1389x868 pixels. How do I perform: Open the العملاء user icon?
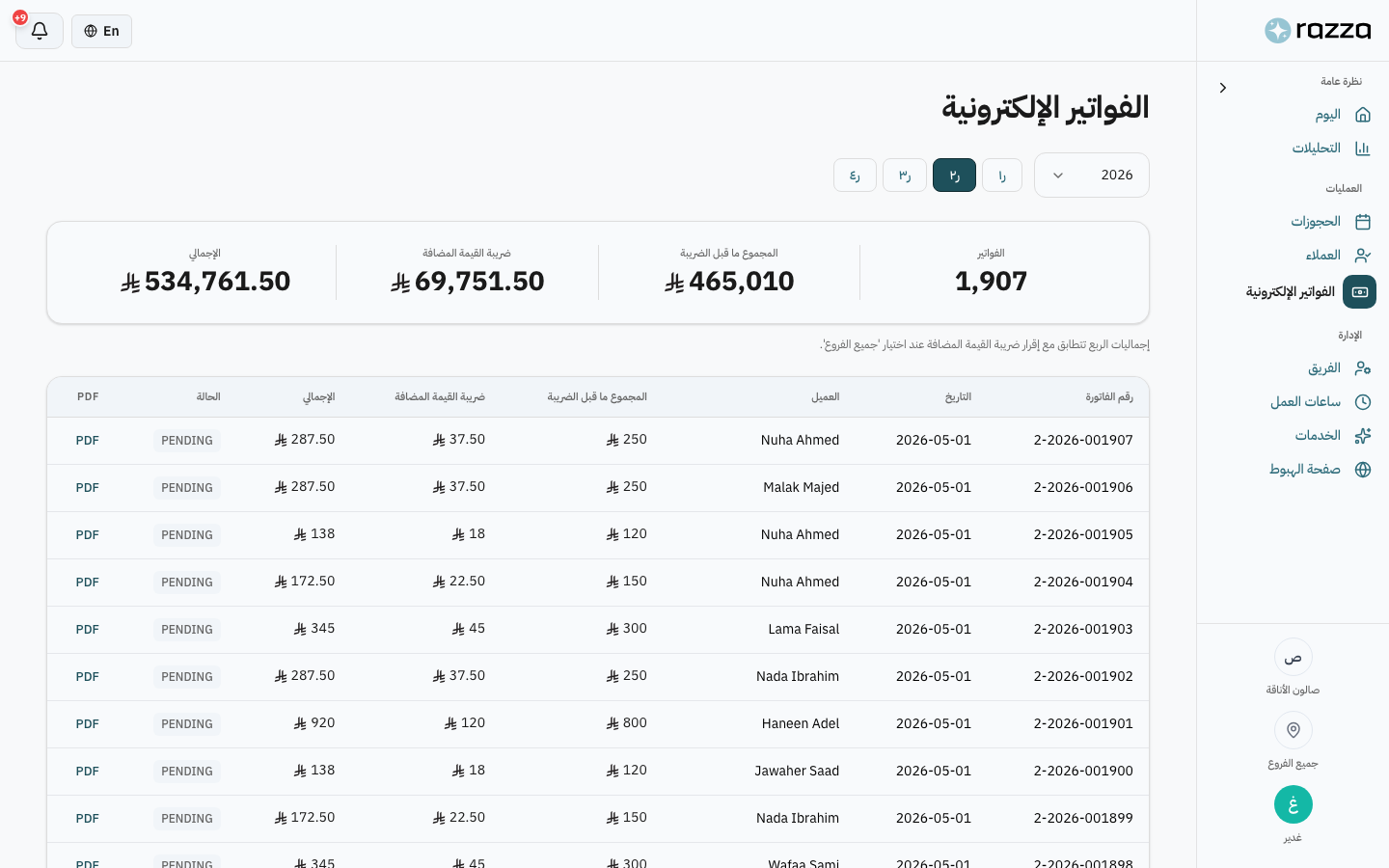click(1363, 256)
